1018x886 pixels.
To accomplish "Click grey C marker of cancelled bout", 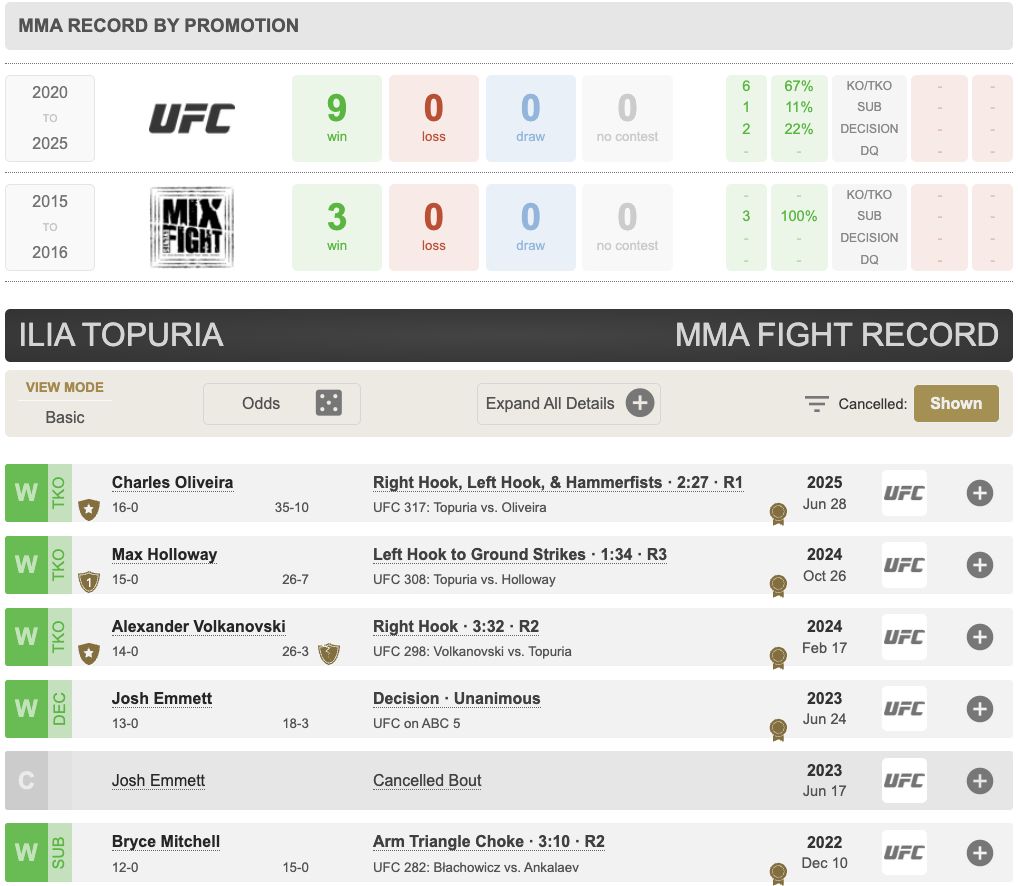I will tap(27, 781).
